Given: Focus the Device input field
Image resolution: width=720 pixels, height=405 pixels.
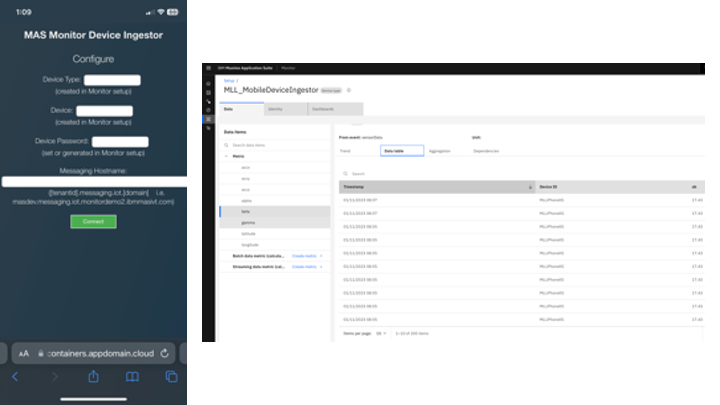Looking at the screenshot, I should click(x=104, y=111).
